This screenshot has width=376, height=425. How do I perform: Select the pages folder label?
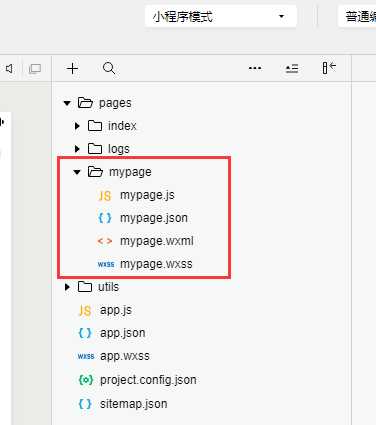click(x=115, y=103)
